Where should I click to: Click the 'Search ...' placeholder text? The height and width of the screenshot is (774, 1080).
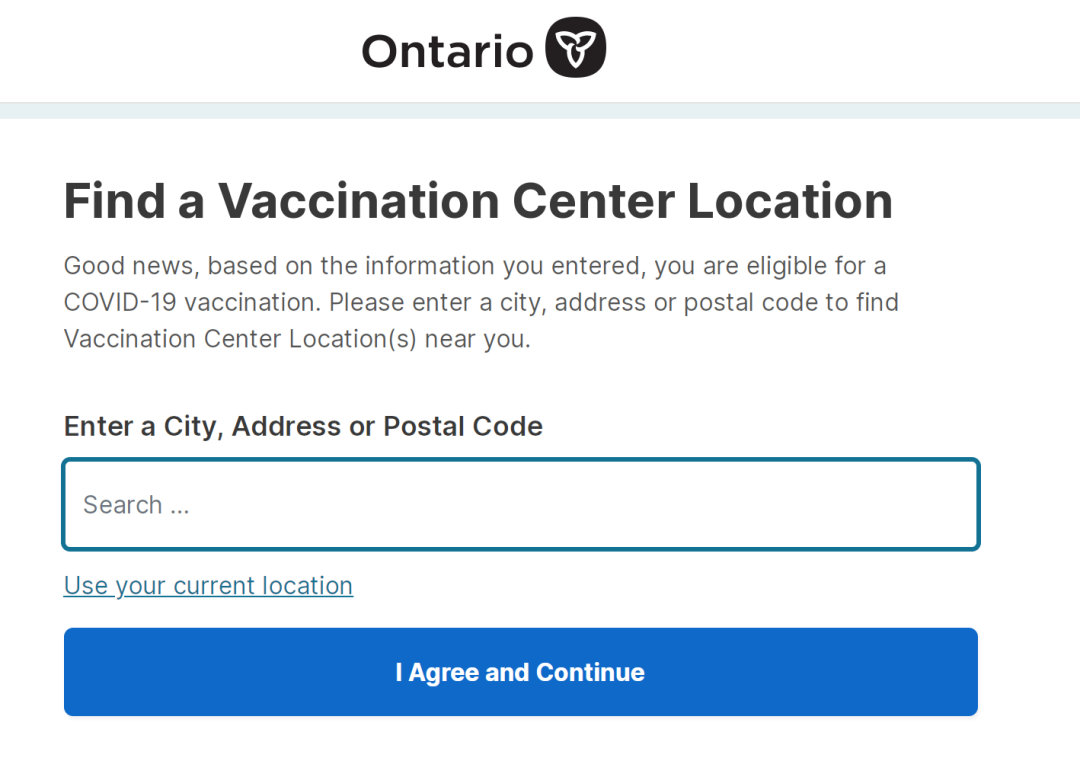click(136, 505)
